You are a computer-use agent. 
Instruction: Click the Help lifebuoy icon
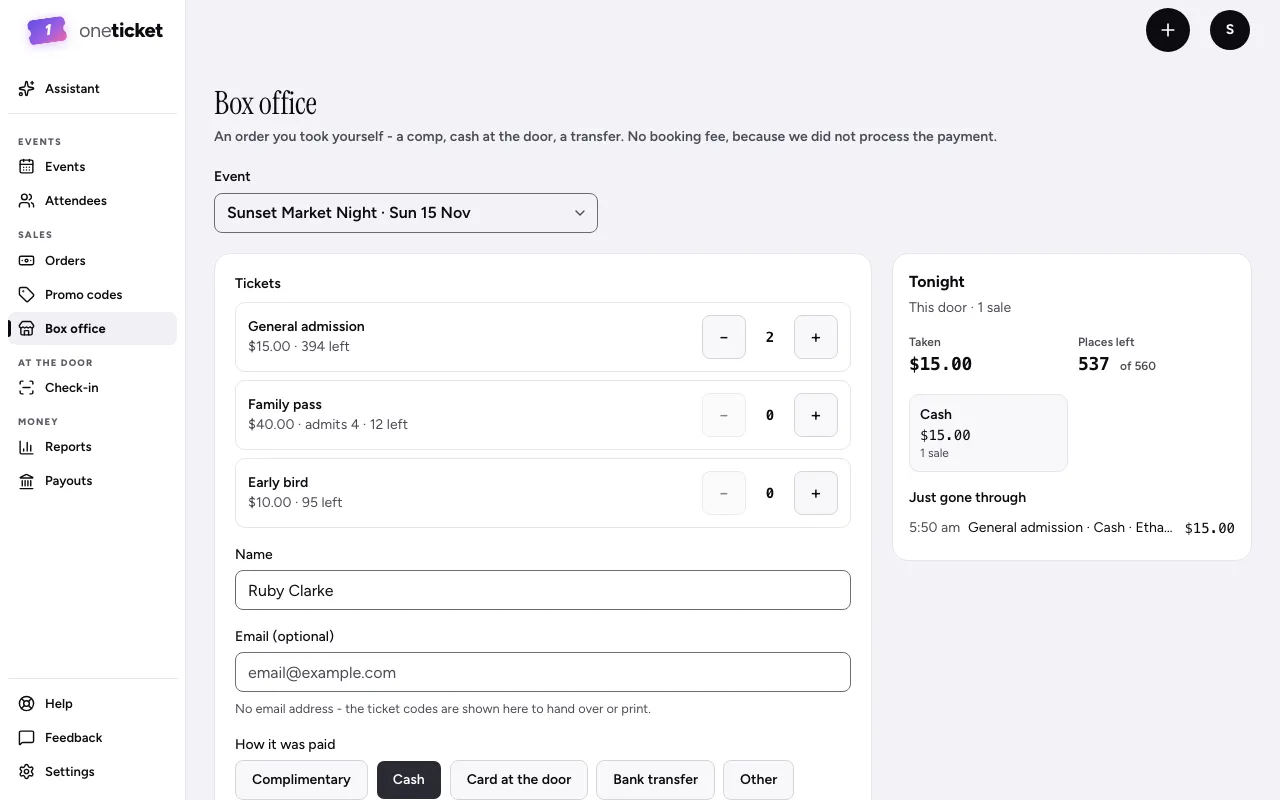[x=27, y=704]
